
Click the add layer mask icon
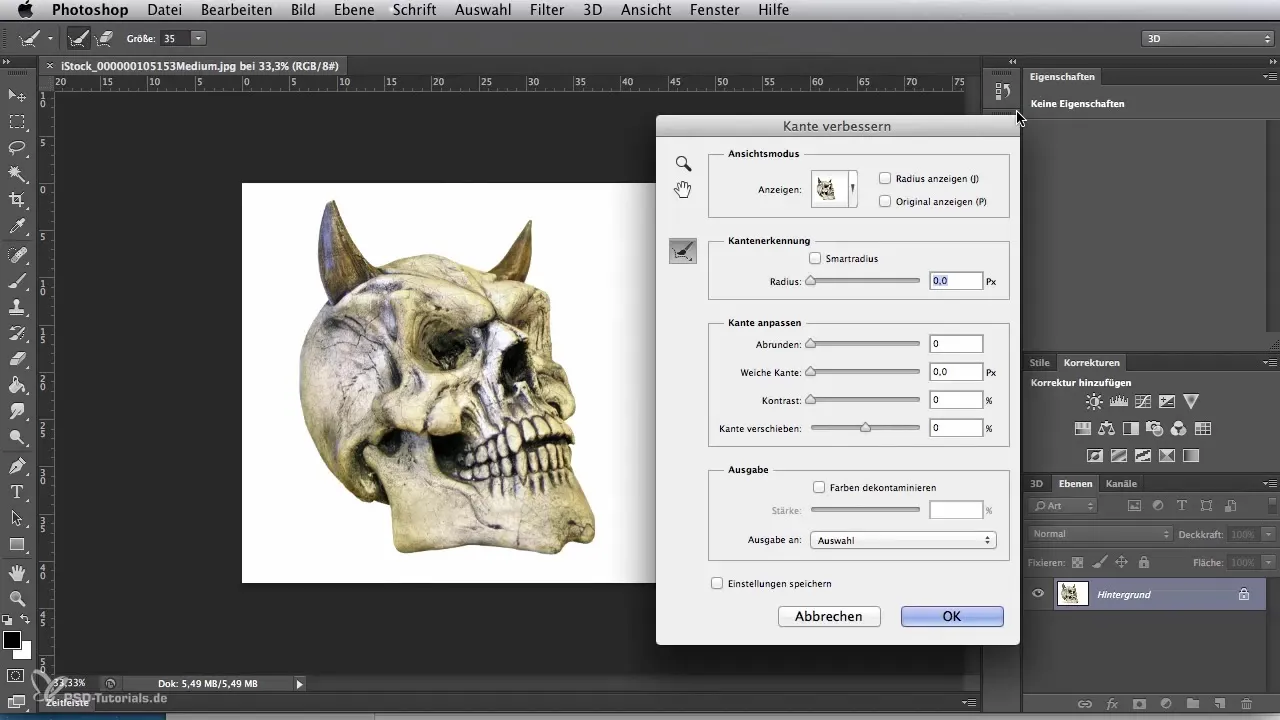(x=1139, y=704)
